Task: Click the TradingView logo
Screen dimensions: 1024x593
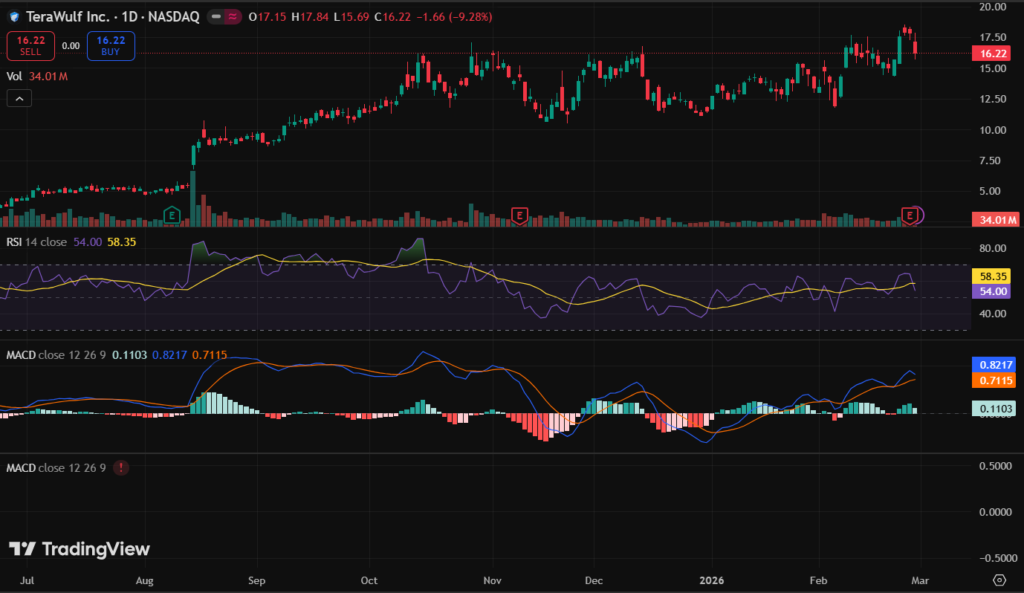Action: pos(79,549)
